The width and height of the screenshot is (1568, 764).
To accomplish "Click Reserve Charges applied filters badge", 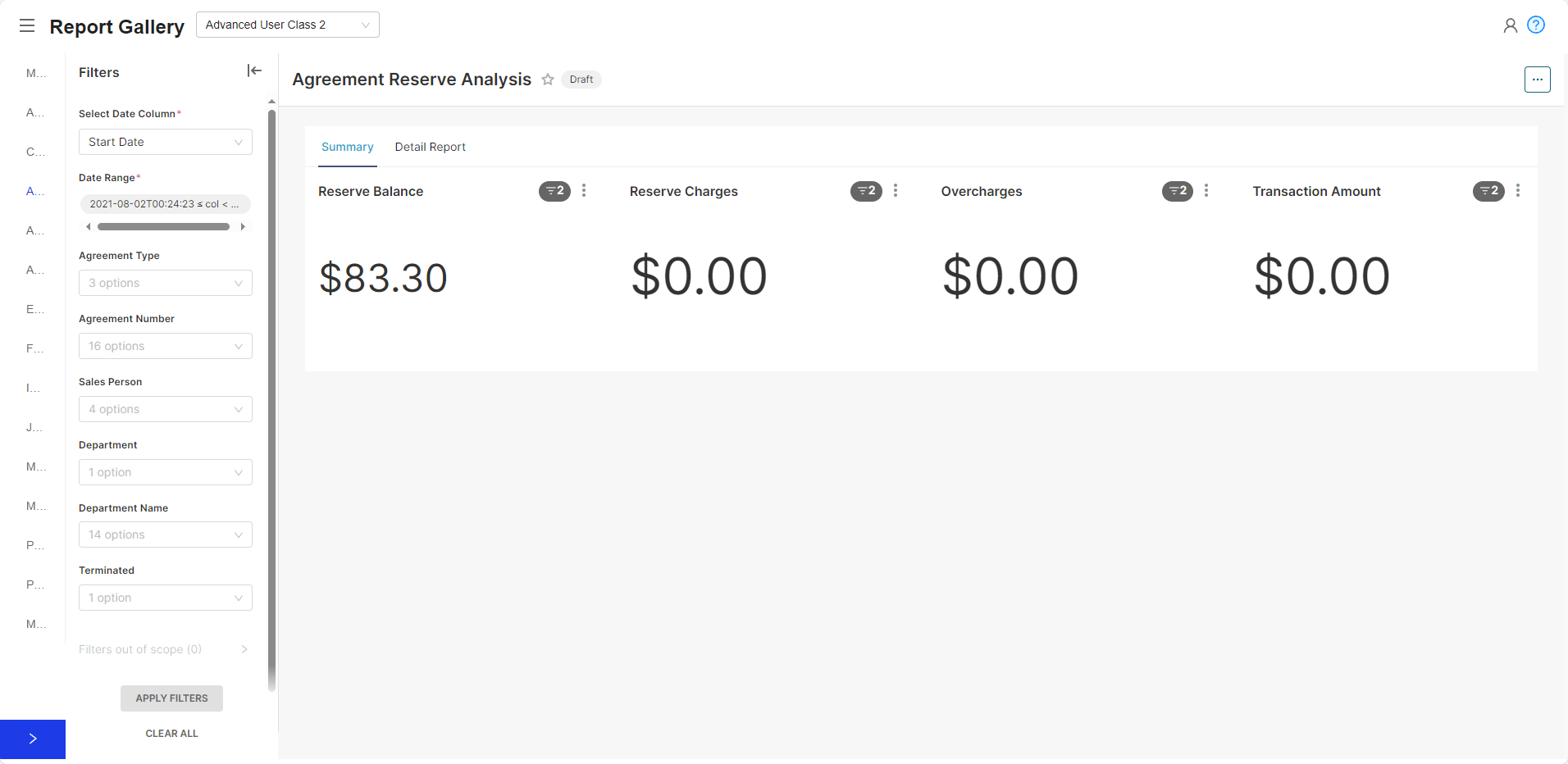I will click(x=866, y=191).
